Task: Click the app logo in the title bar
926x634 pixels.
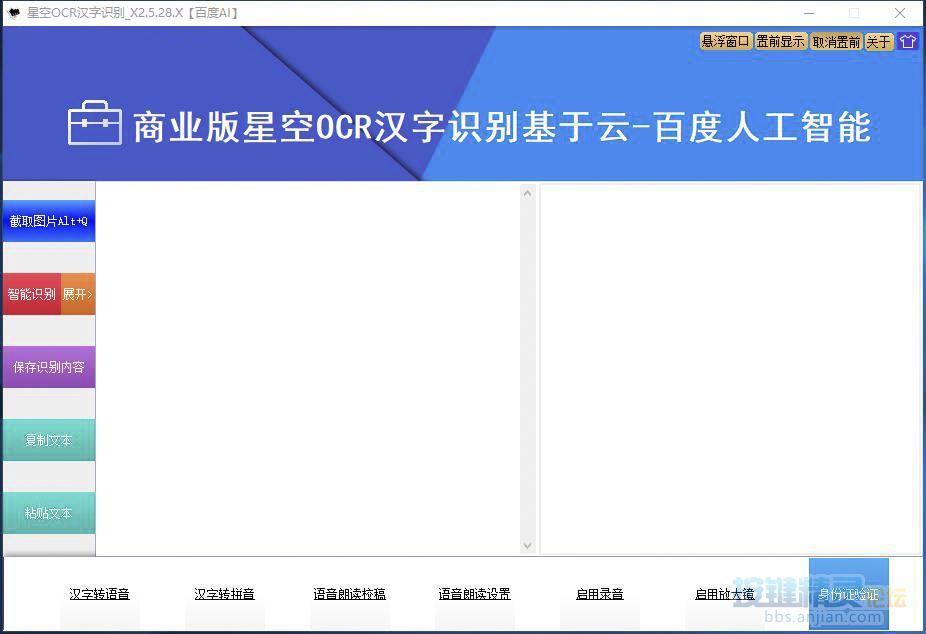Action: click(14, 13)
